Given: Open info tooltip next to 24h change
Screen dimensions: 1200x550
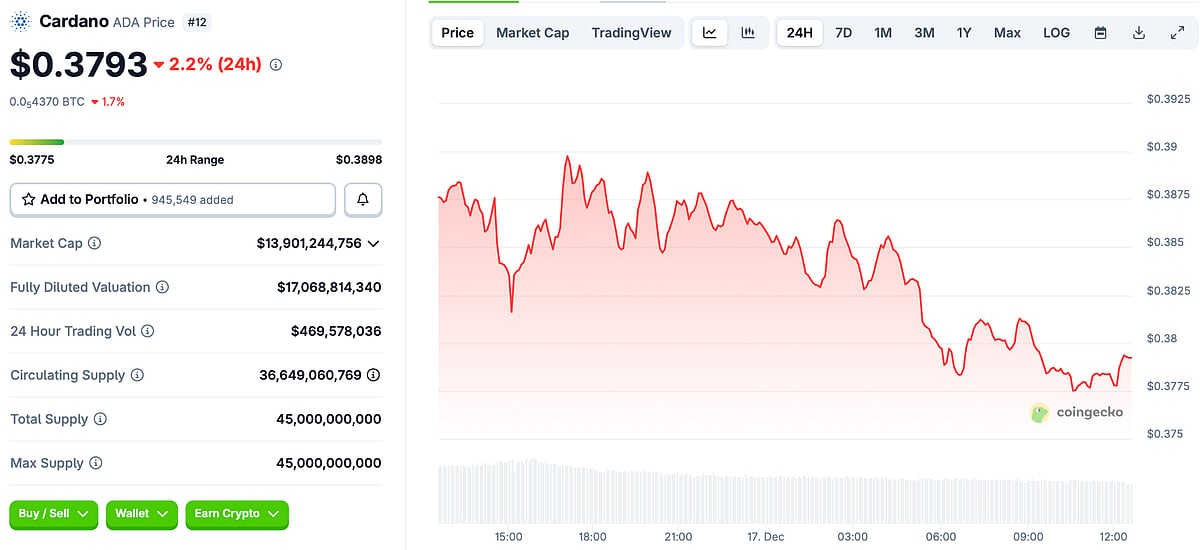Looking at the screenshot, I should tap(276, 64).
